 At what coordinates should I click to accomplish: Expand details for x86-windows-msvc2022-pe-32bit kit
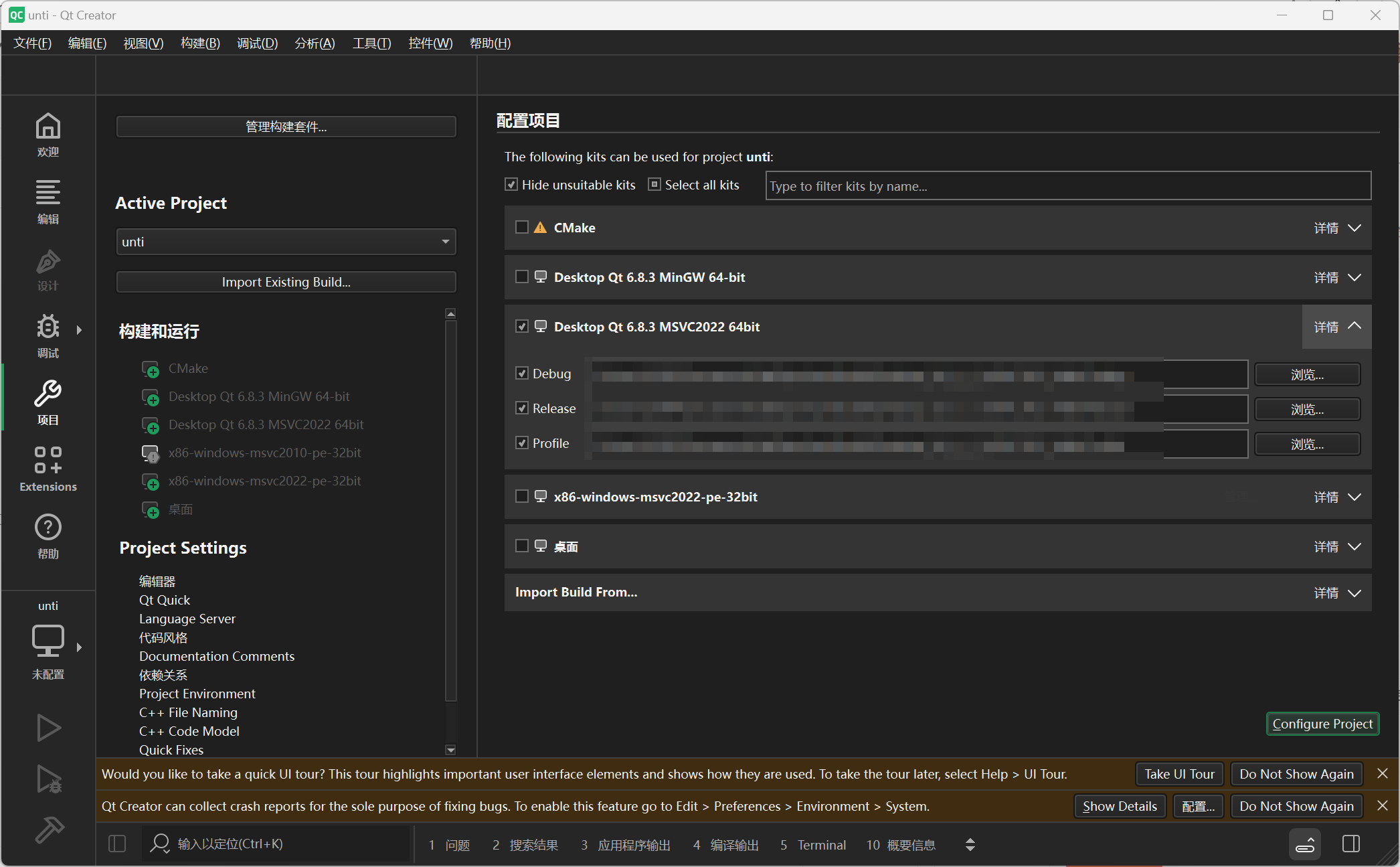(x=1337, y=497)
